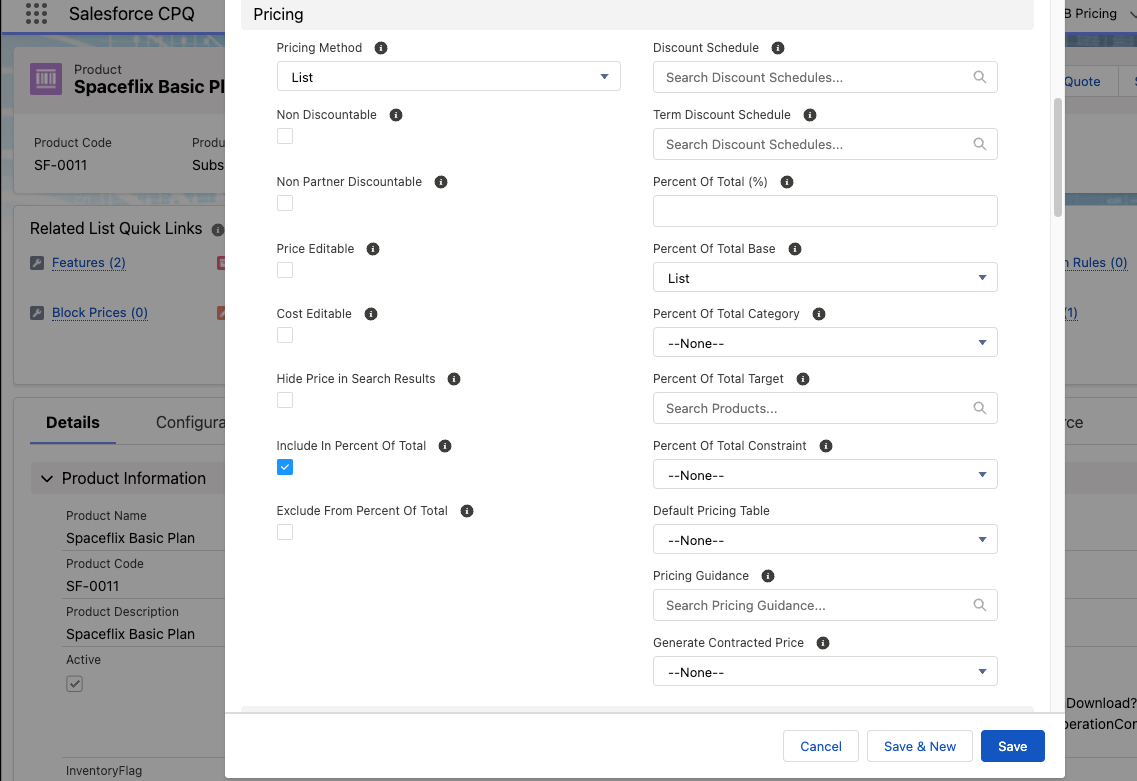Collapse the Product Information section
Viewport: 1137px width, 781px height.
coord(47,479)
